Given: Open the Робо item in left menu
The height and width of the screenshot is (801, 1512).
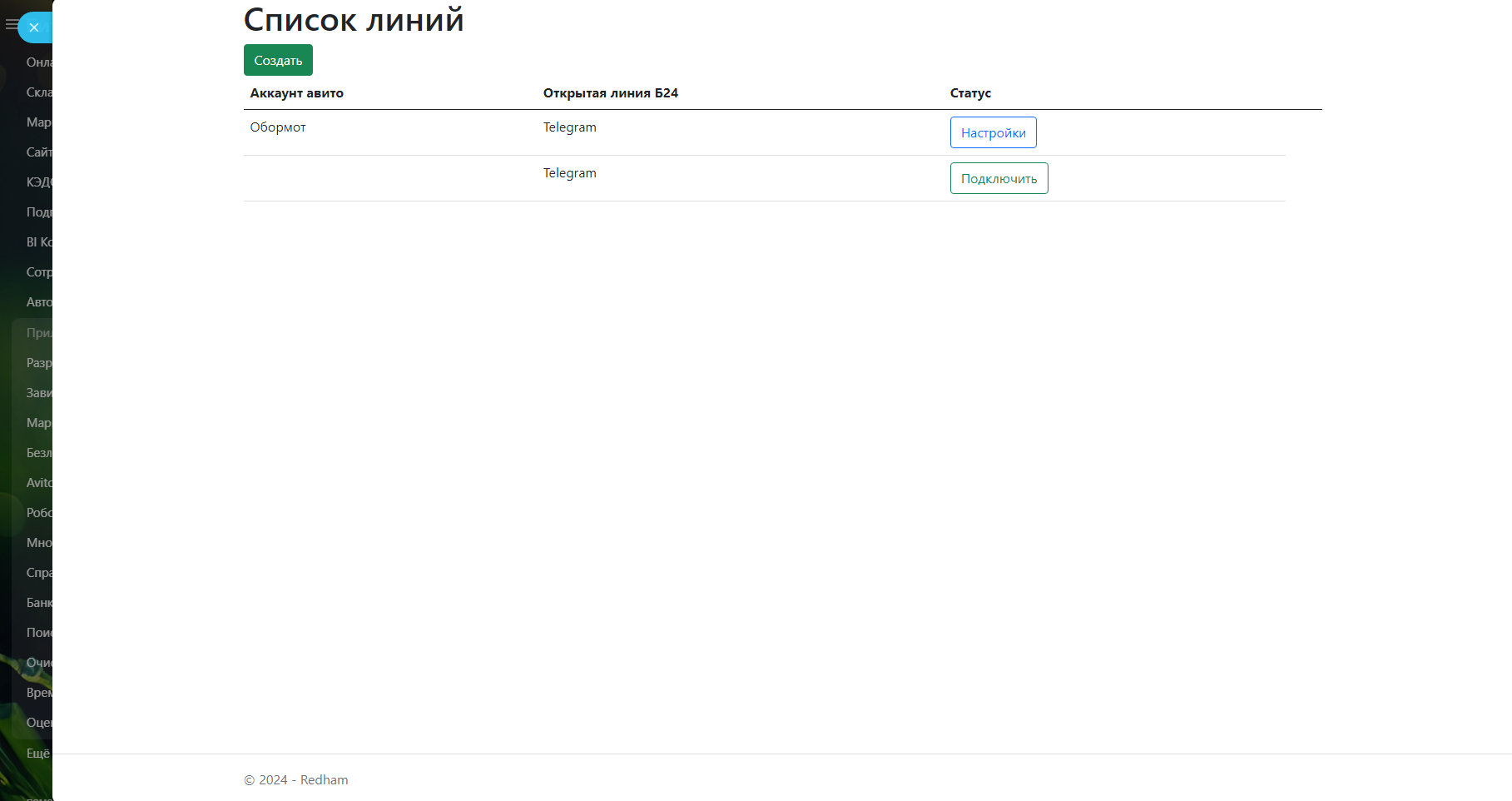Looking at the screenshot, I should 38,513.
